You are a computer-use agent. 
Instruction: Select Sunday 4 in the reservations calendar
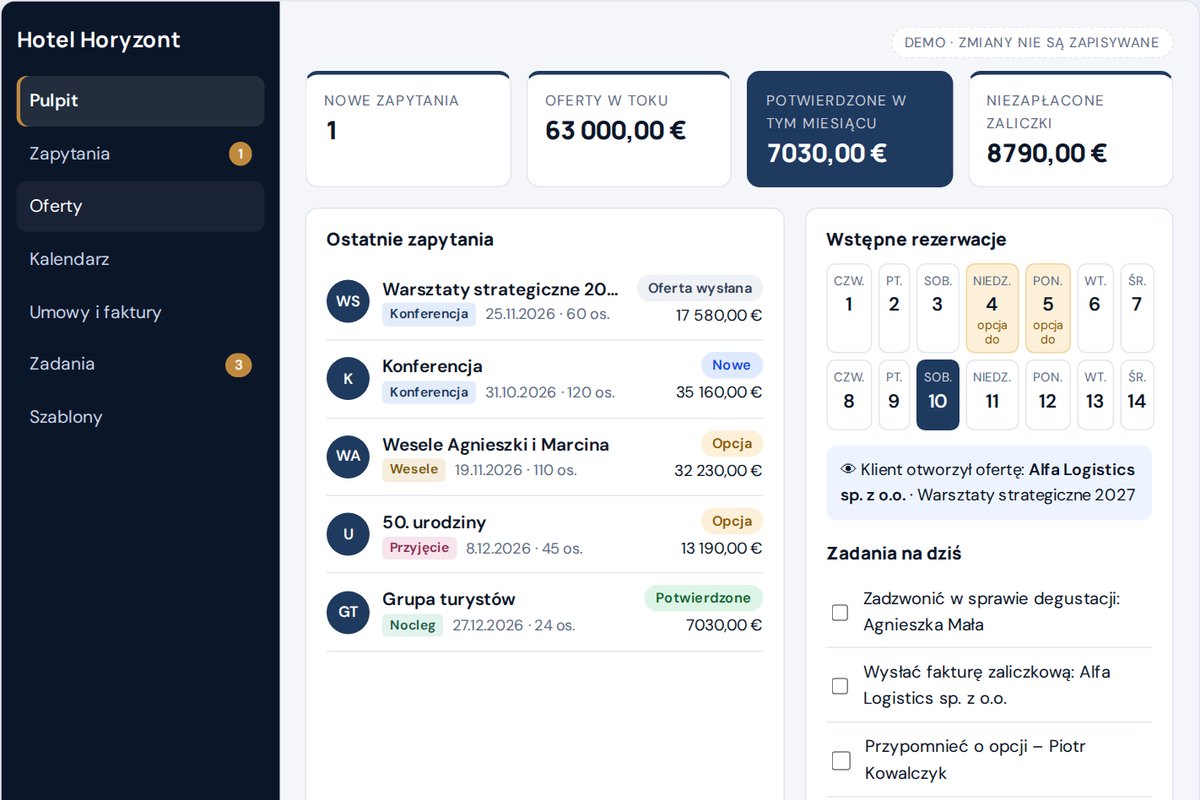[992, 308]
